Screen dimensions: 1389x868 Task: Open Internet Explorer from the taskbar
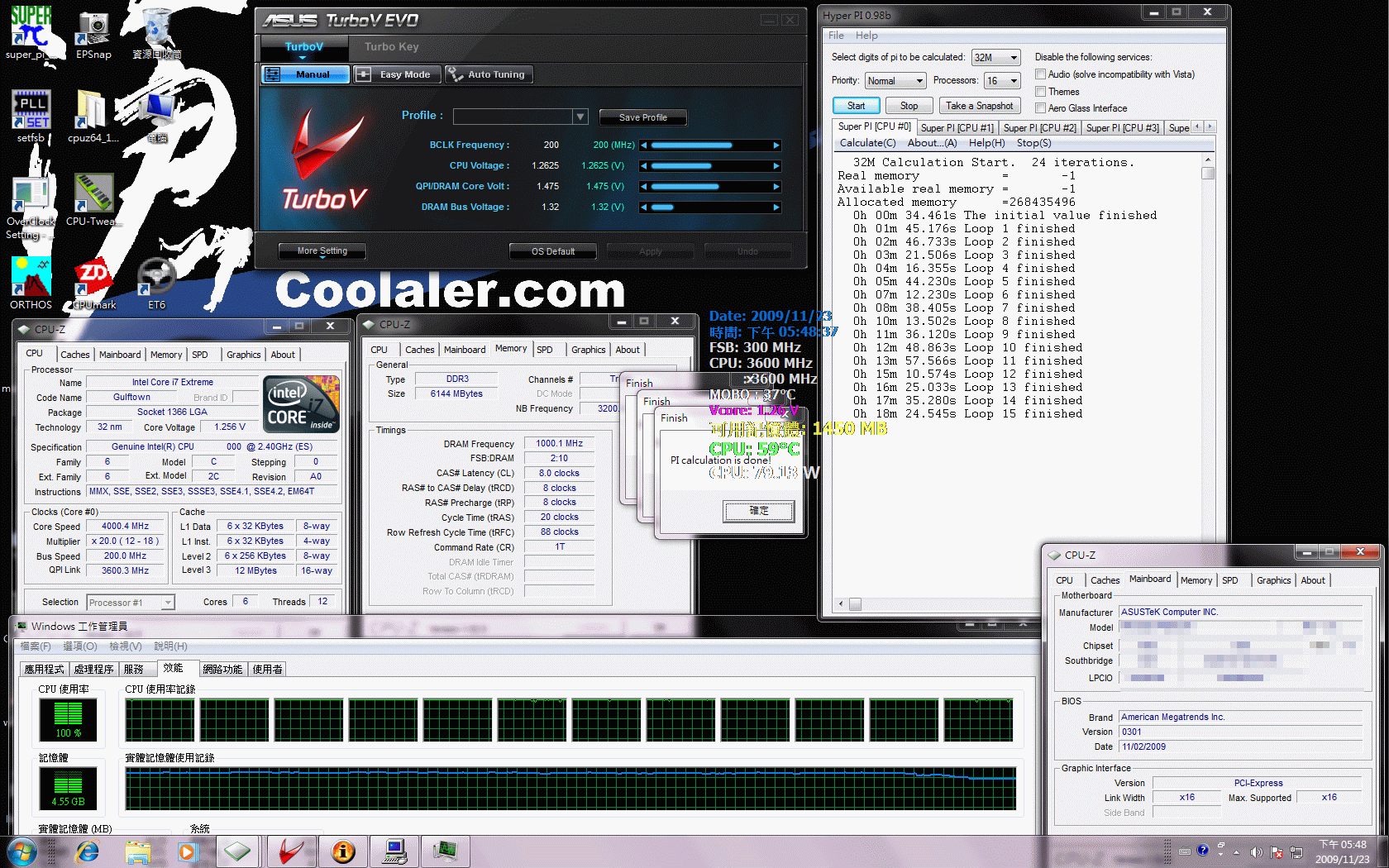click(87, 851)
